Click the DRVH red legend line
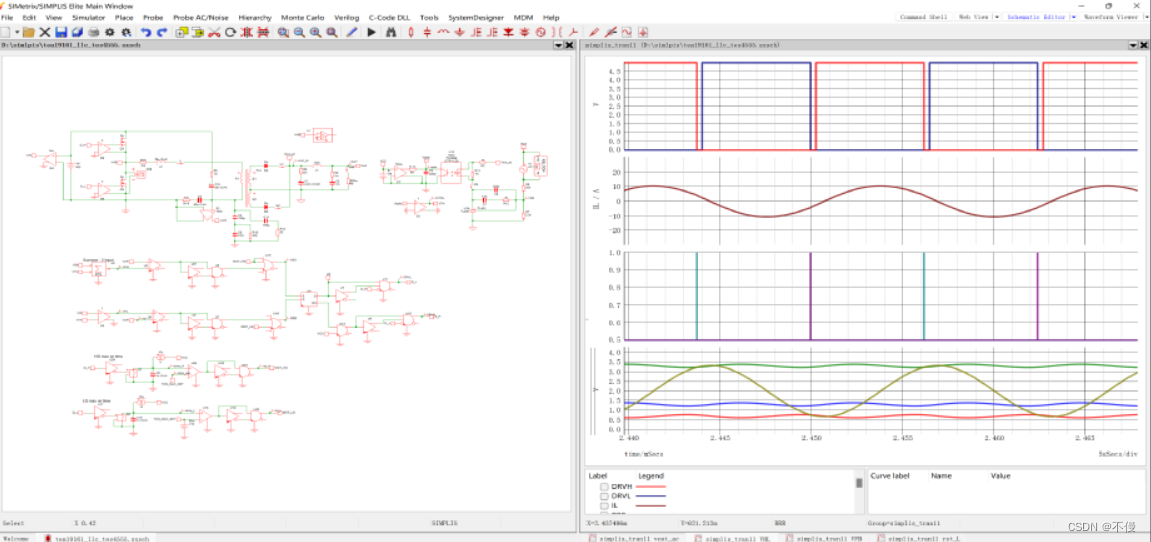Screen dimensions: 1151x542 [x=650, y=486]
